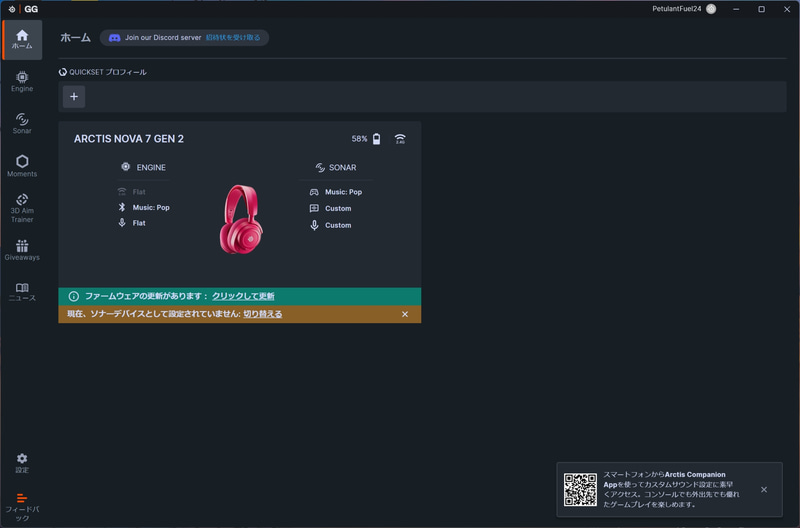Click クリックして更新 firmware update link
This screenshot has height=528, width=800.
[243, 296]
